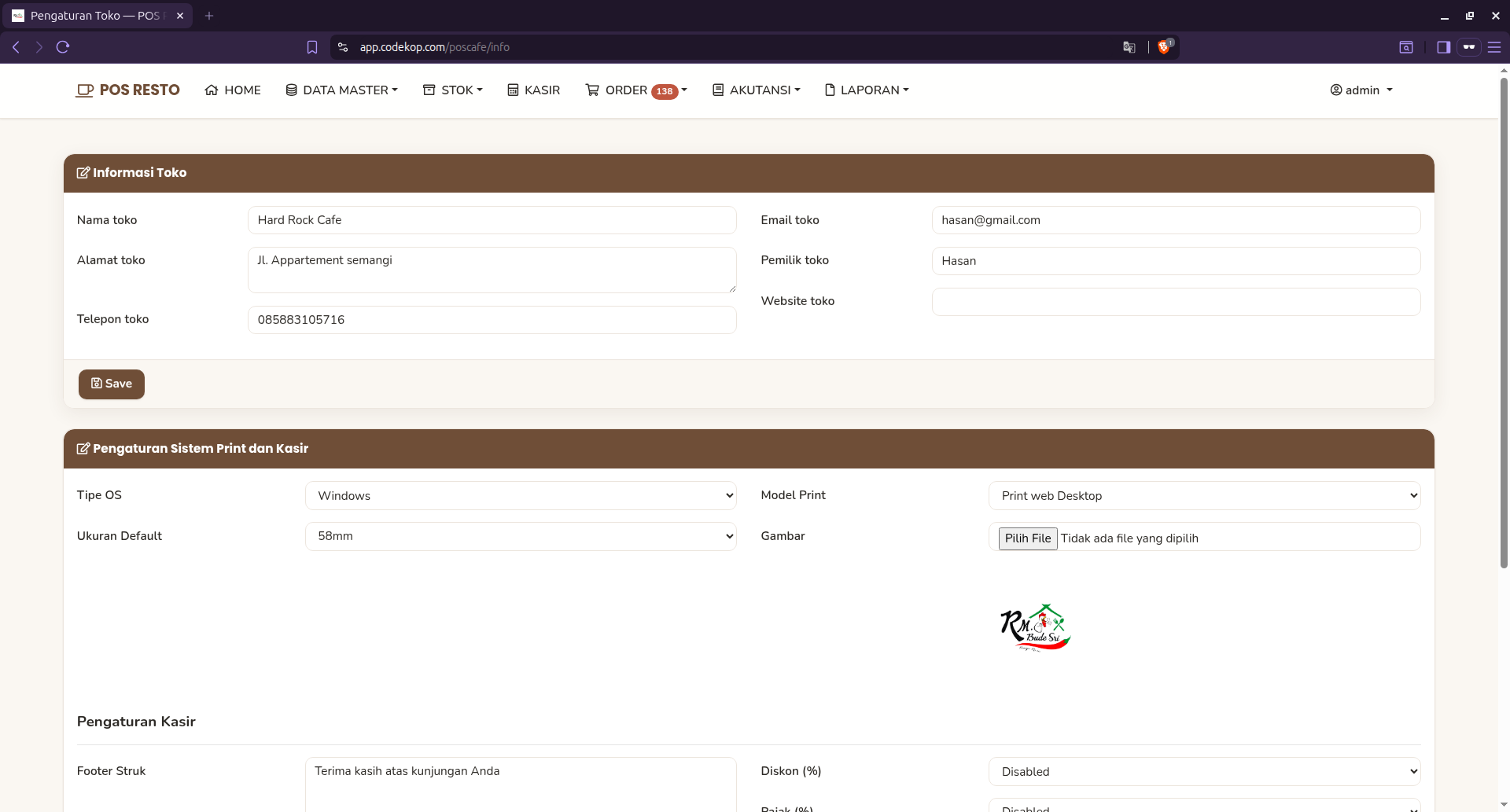Open the LAPORAN dropdown
Viewport: 1510px width, 812px height.
(867, 90)
